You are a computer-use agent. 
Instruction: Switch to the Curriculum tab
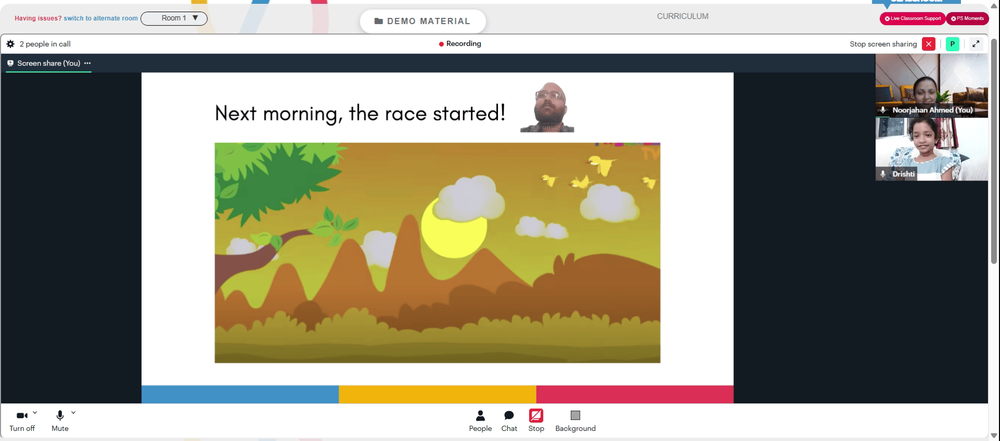point(682,17)
